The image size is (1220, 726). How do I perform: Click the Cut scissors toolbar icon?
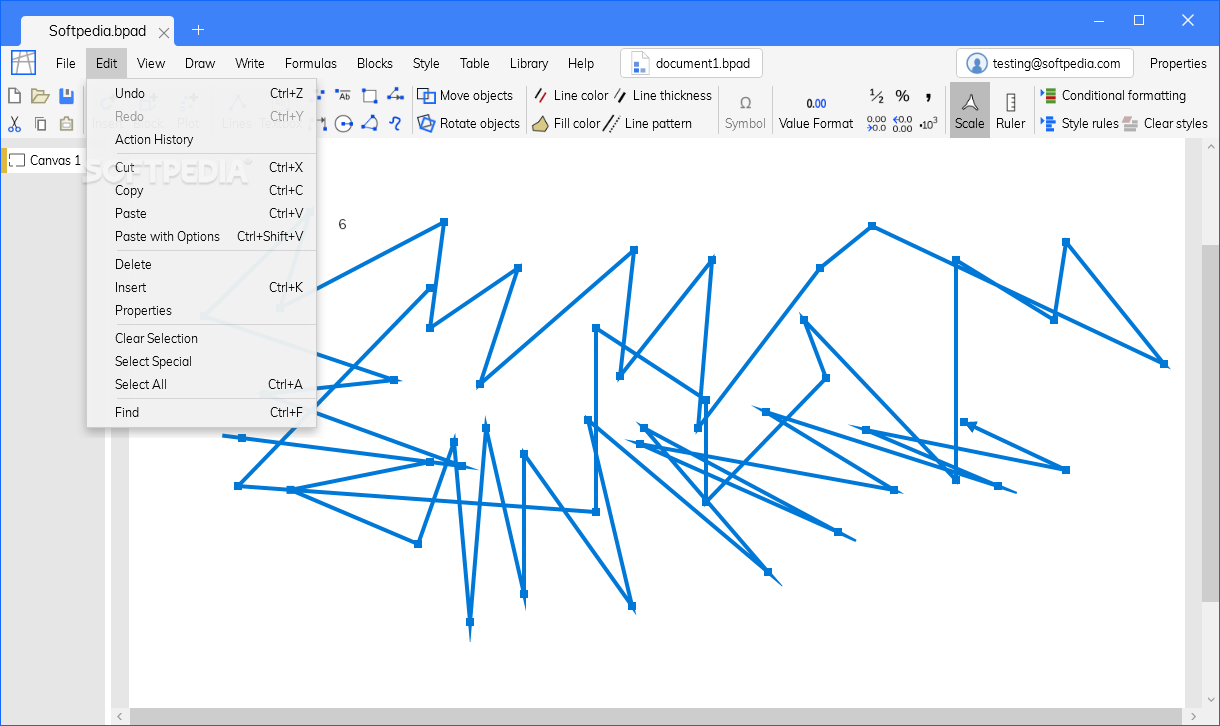pos(15,124)
